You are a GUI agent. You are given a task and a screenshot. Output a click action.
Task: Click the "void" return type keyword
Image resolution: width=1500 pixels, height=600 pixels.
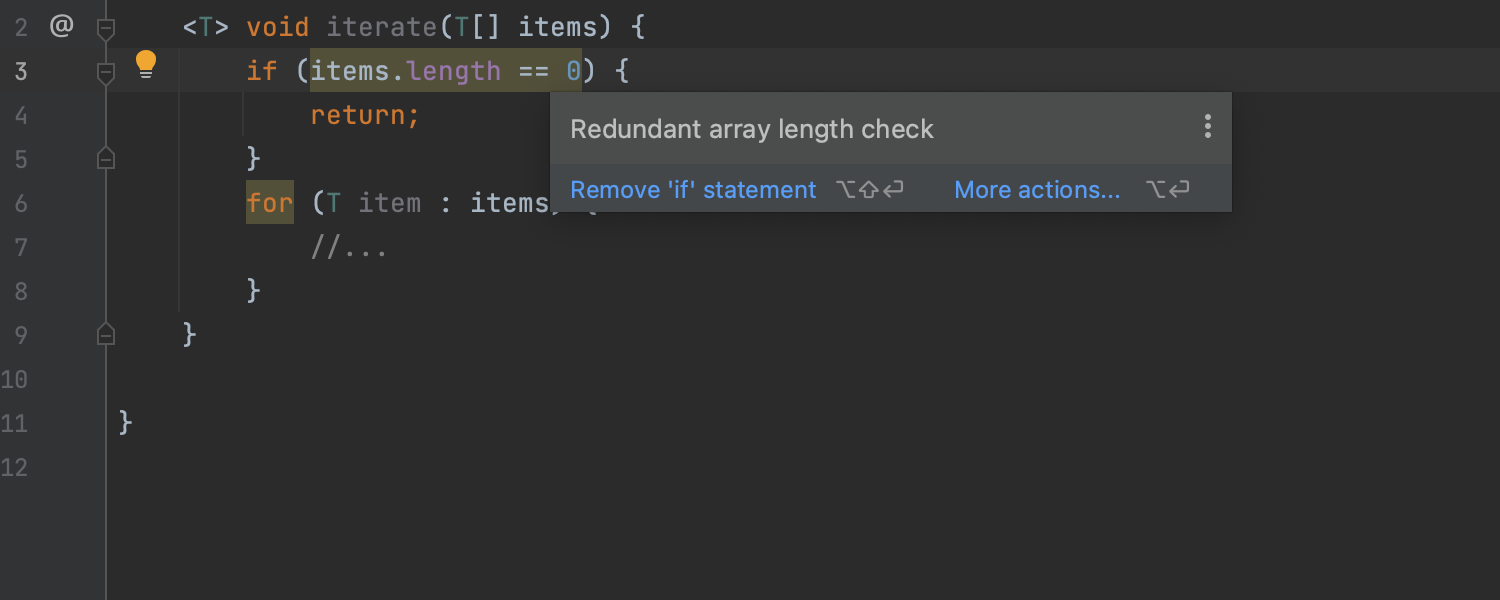pos(278,27)
